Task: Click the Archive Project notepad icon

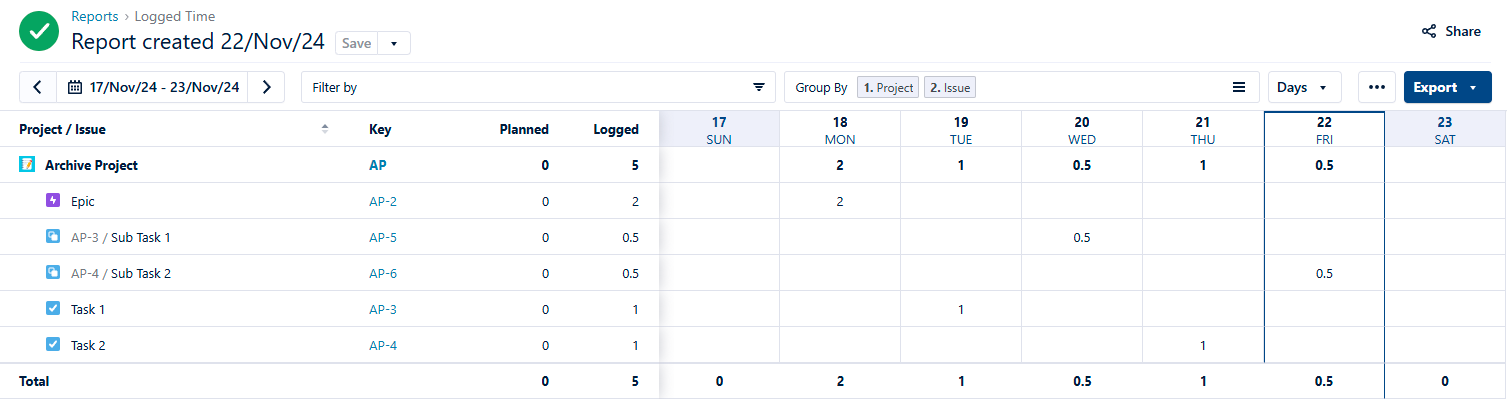Action: click(27, 165)
